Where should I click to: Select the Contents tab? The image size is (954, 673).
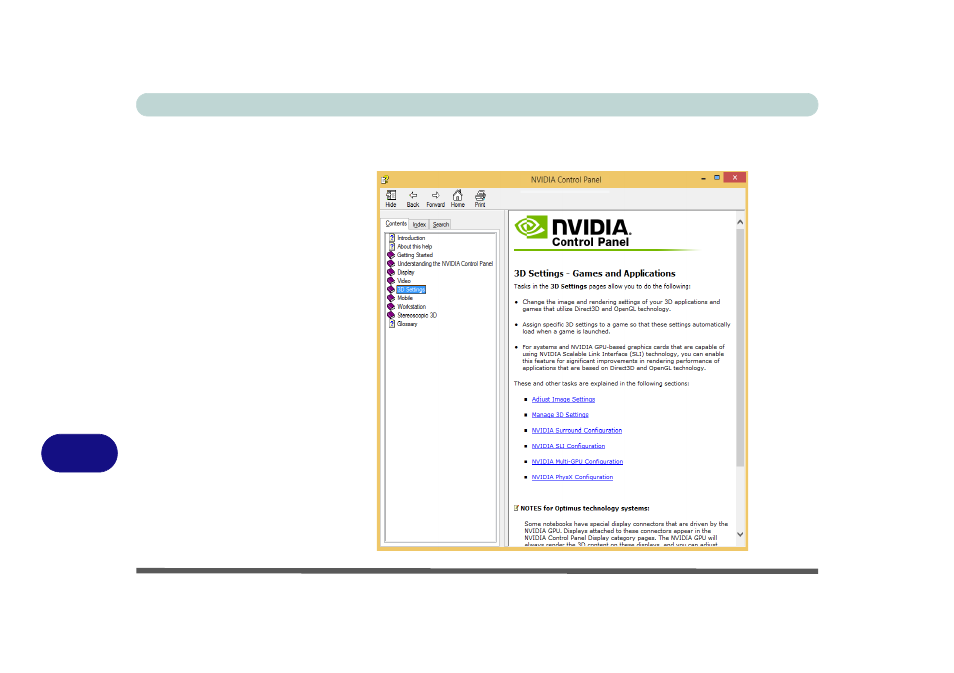pyautogui.click(x=396, y=224)
